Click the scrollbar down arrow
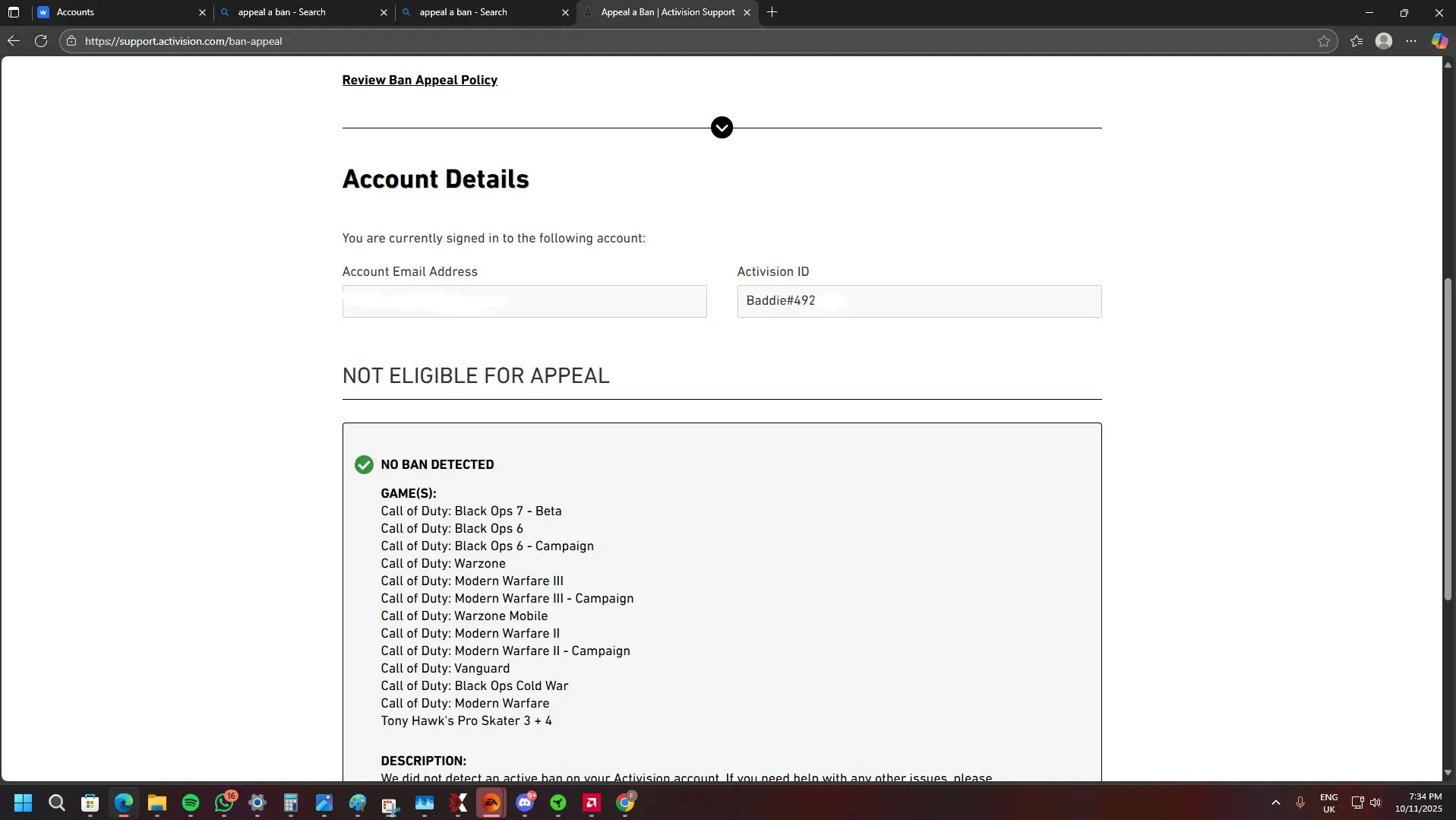Screen dimensions: 1456x820 [1448, 772]
